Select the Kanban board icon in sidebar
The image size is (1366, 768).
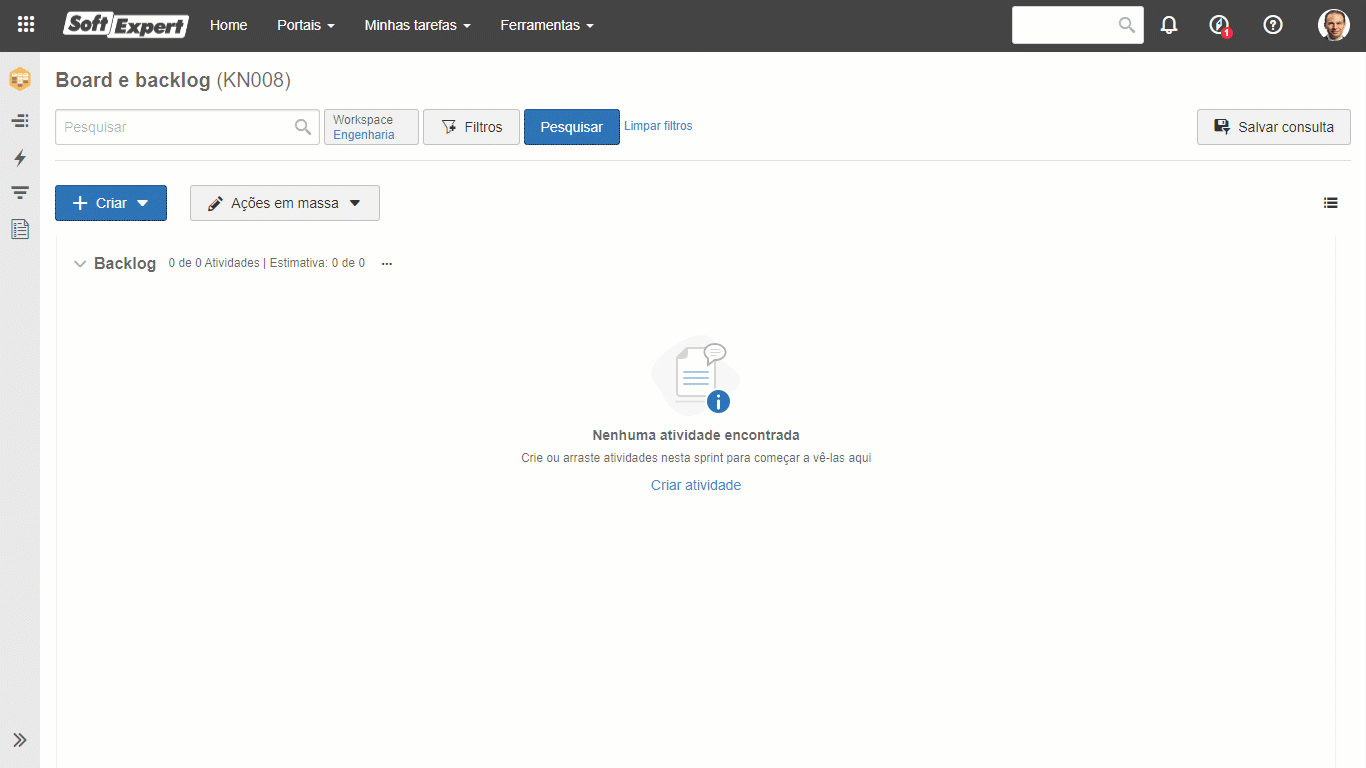pyautogui.click(x=19, y=79)
